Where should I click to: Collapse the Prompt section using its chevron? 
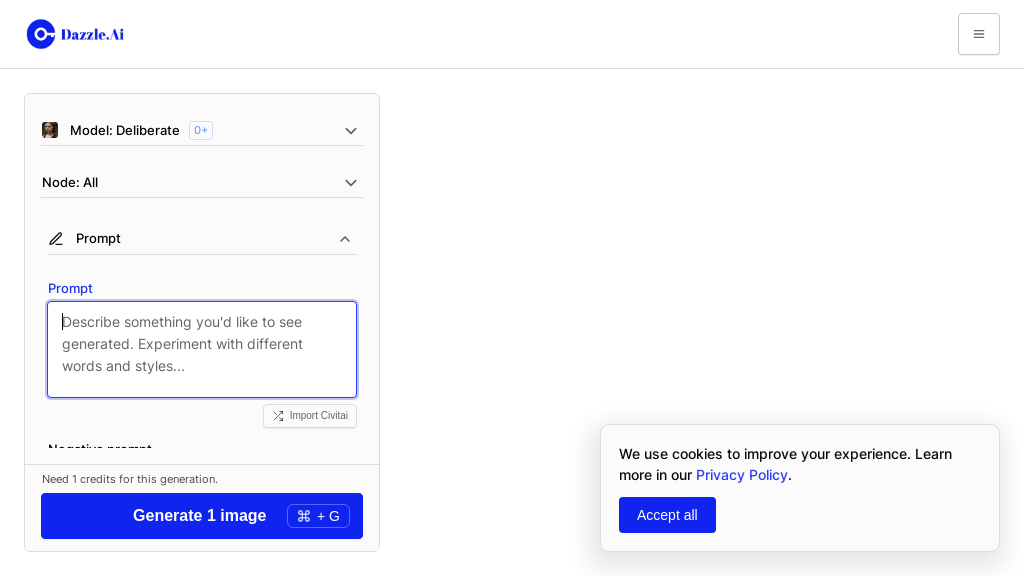[345, 239]
